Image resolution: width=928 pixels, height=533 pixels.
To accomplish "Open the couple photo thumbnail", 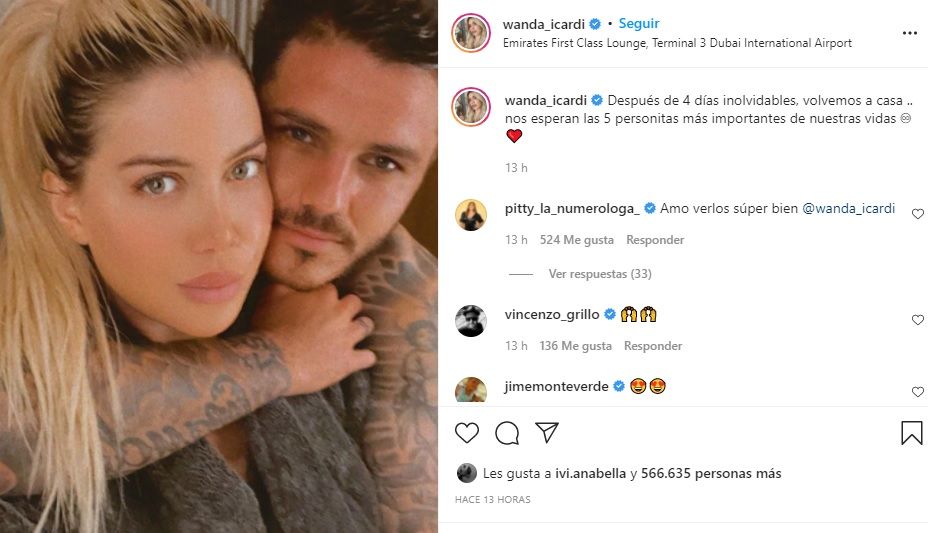I will (219, 266).
